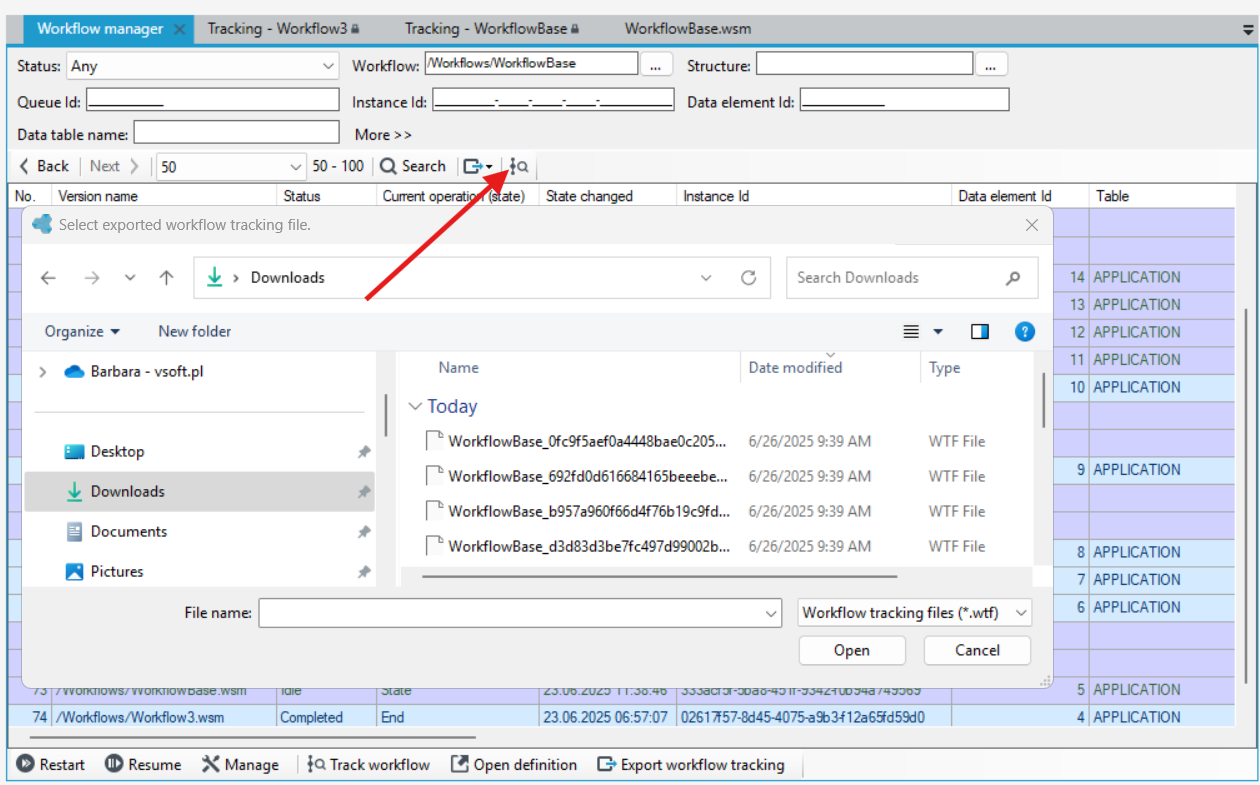Open the page size dropdown showing 50
This screenshot has width=1260, height=785.
231,167
